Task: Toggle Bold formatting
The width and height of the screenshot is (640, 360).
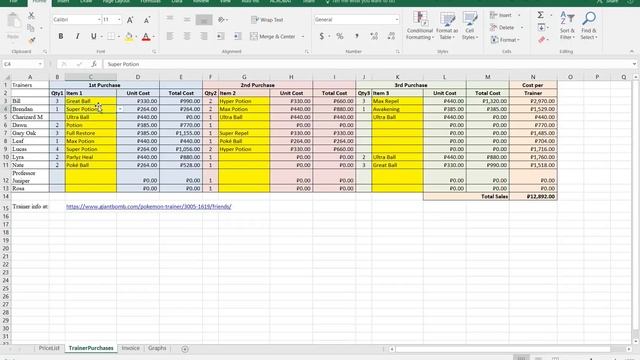Action: click(x=61, y=36)
